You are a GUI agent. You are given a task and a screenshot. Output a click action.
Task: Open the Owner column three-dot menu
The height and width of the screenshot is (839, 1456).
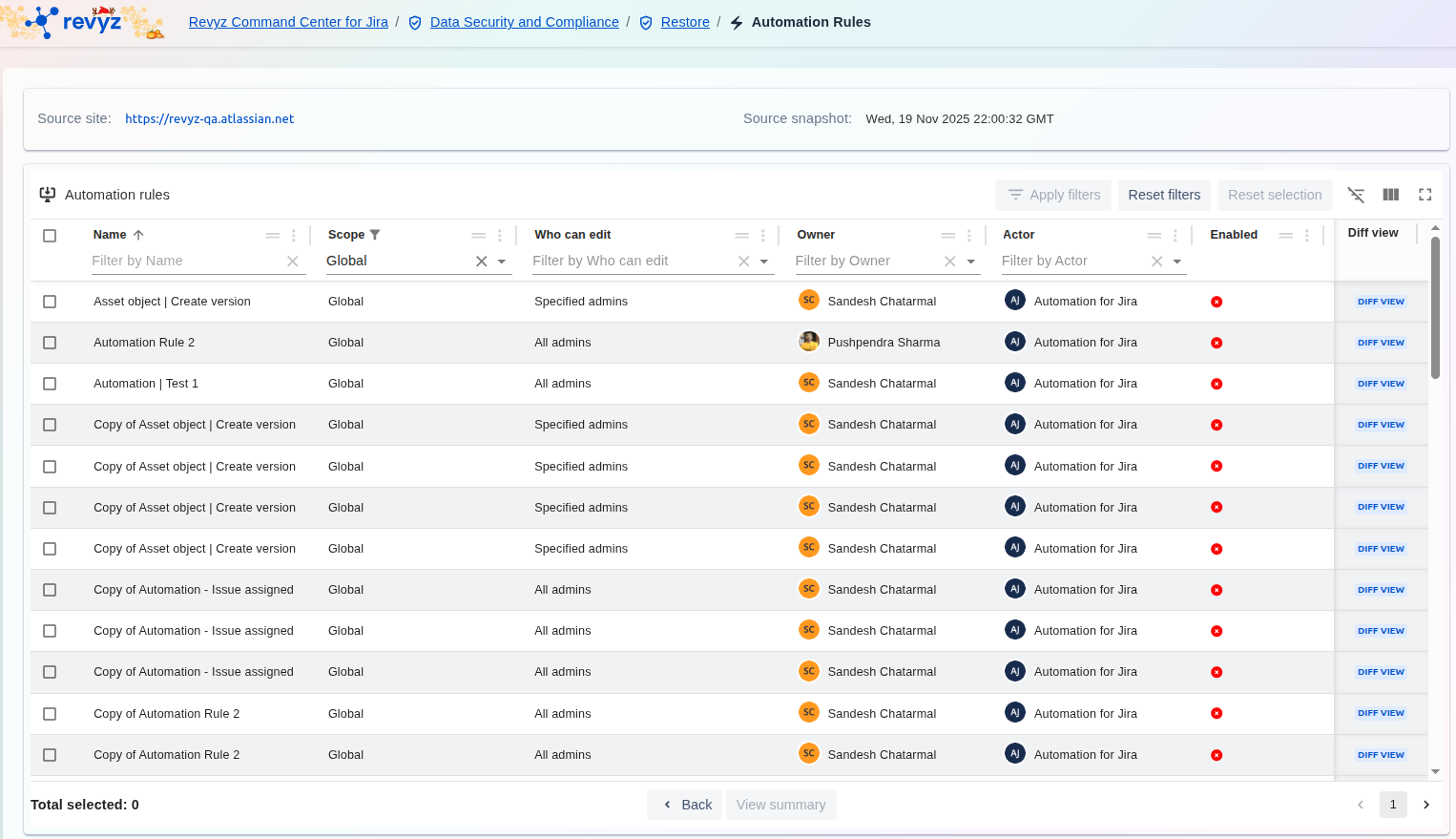pos(968,236)
